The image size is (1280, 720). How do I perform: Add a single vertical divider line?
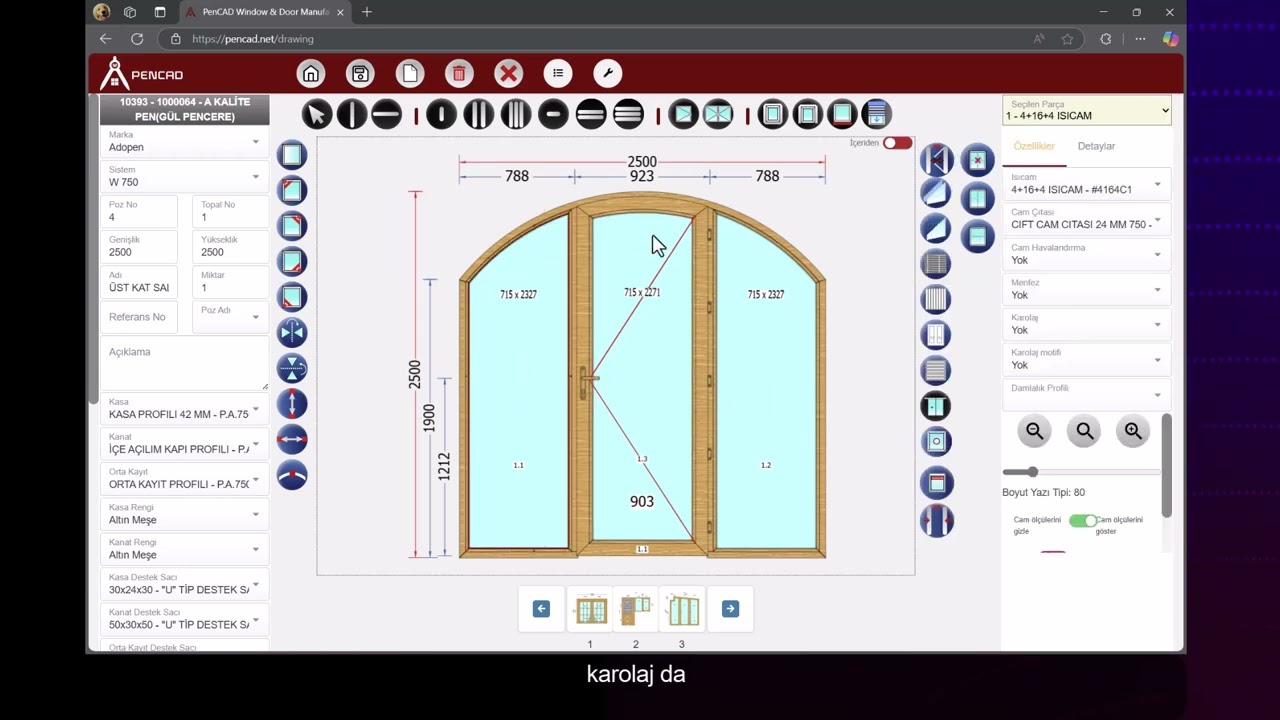tap(351, 114)
